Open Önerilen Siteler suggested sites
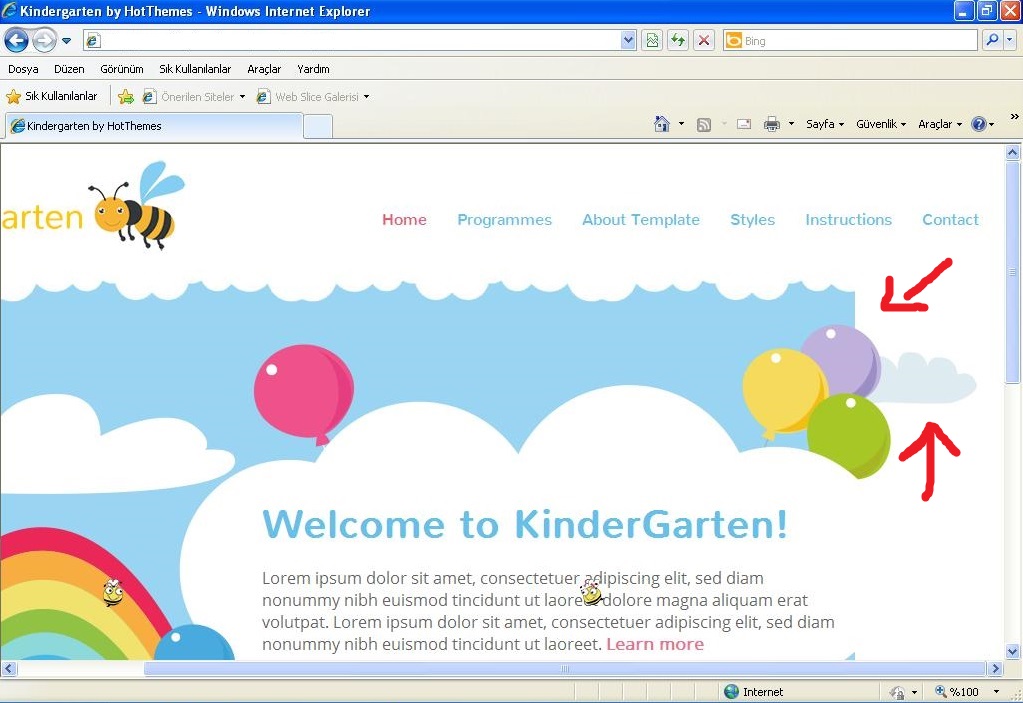 pyautogui.click(x=189, y=97)
